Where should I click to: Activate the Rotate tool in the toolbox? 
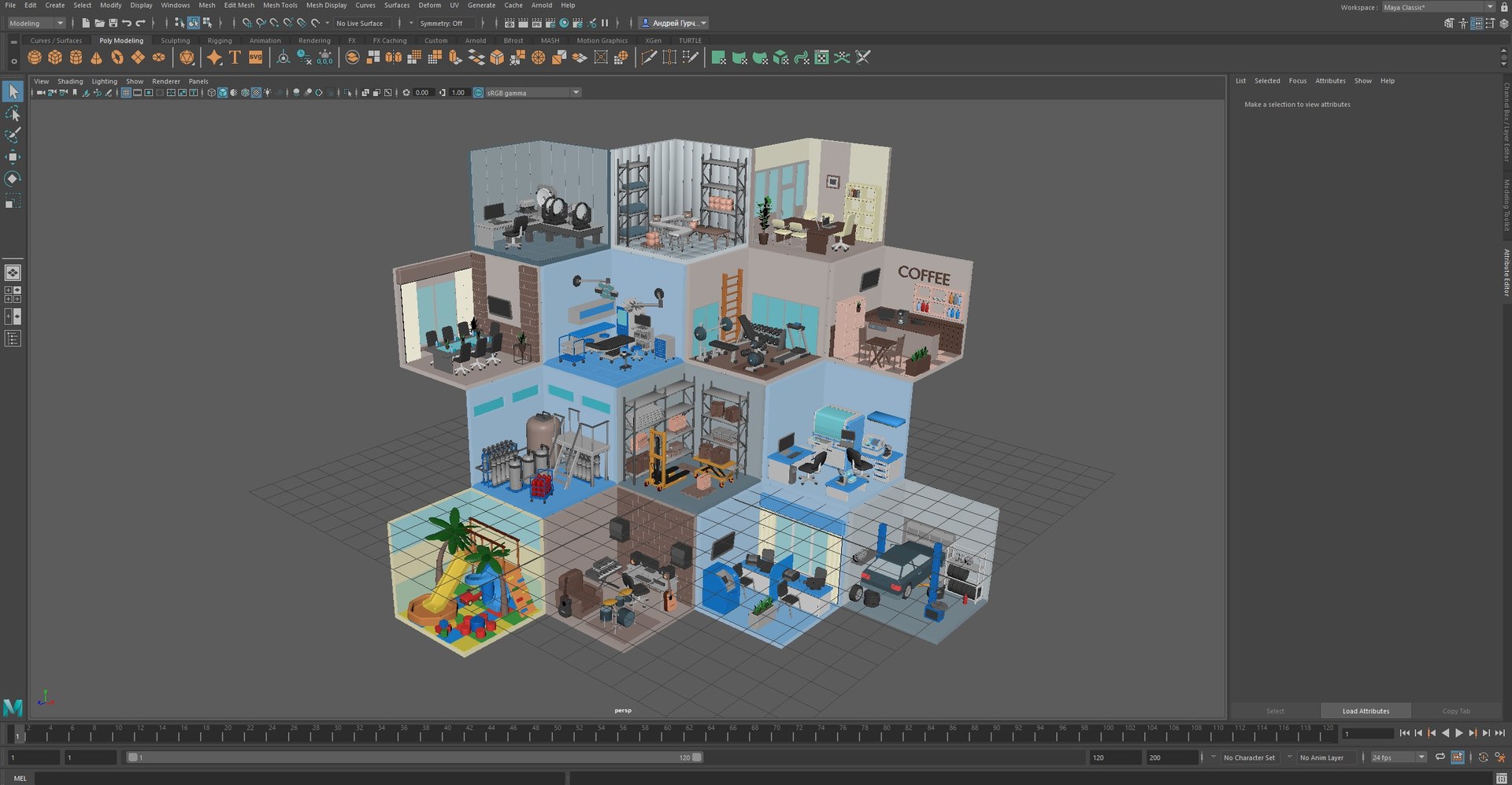click(13, 179)
